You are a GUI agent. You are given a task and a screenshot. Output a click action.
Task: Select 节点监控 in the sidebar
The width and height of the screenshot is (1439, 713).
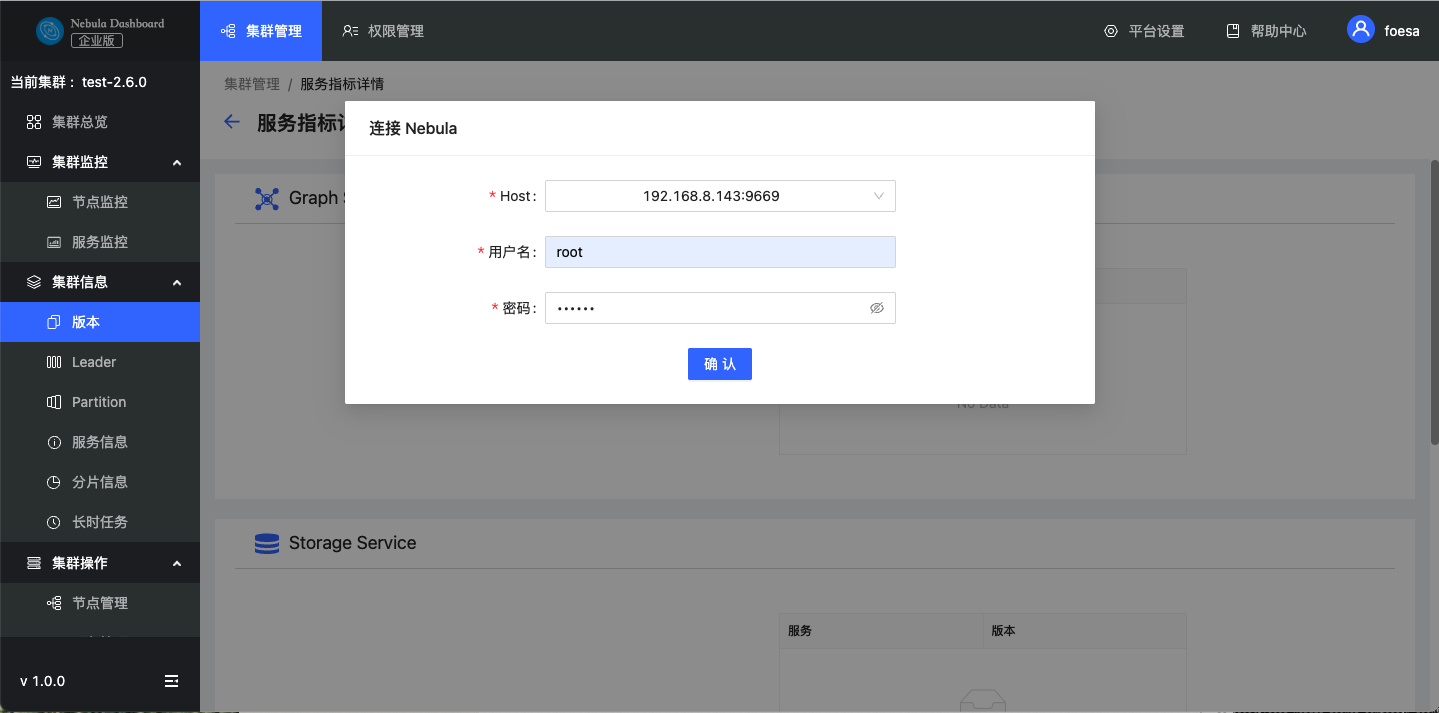(100, 202)
